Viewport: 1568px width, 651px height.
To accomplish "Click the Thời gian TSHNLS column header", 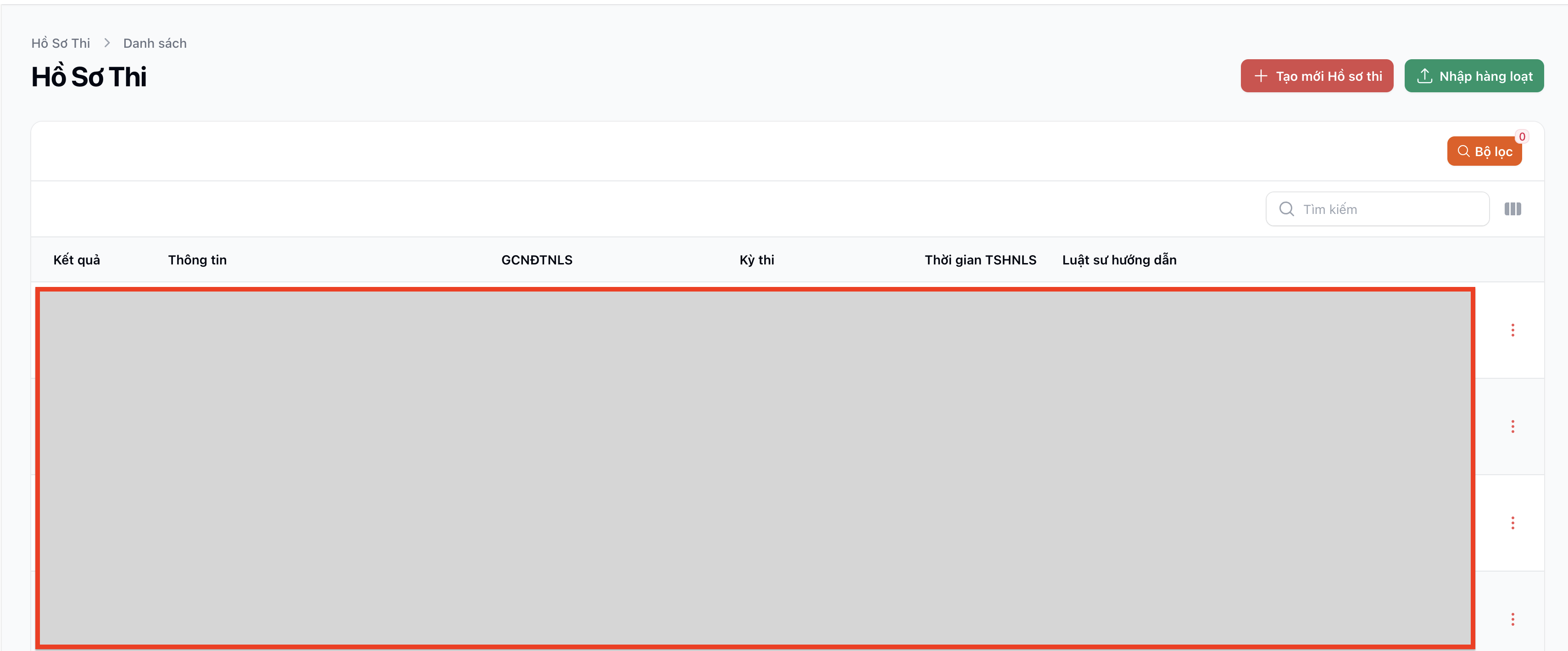I will pyautogui.click(x=980, y=260).
